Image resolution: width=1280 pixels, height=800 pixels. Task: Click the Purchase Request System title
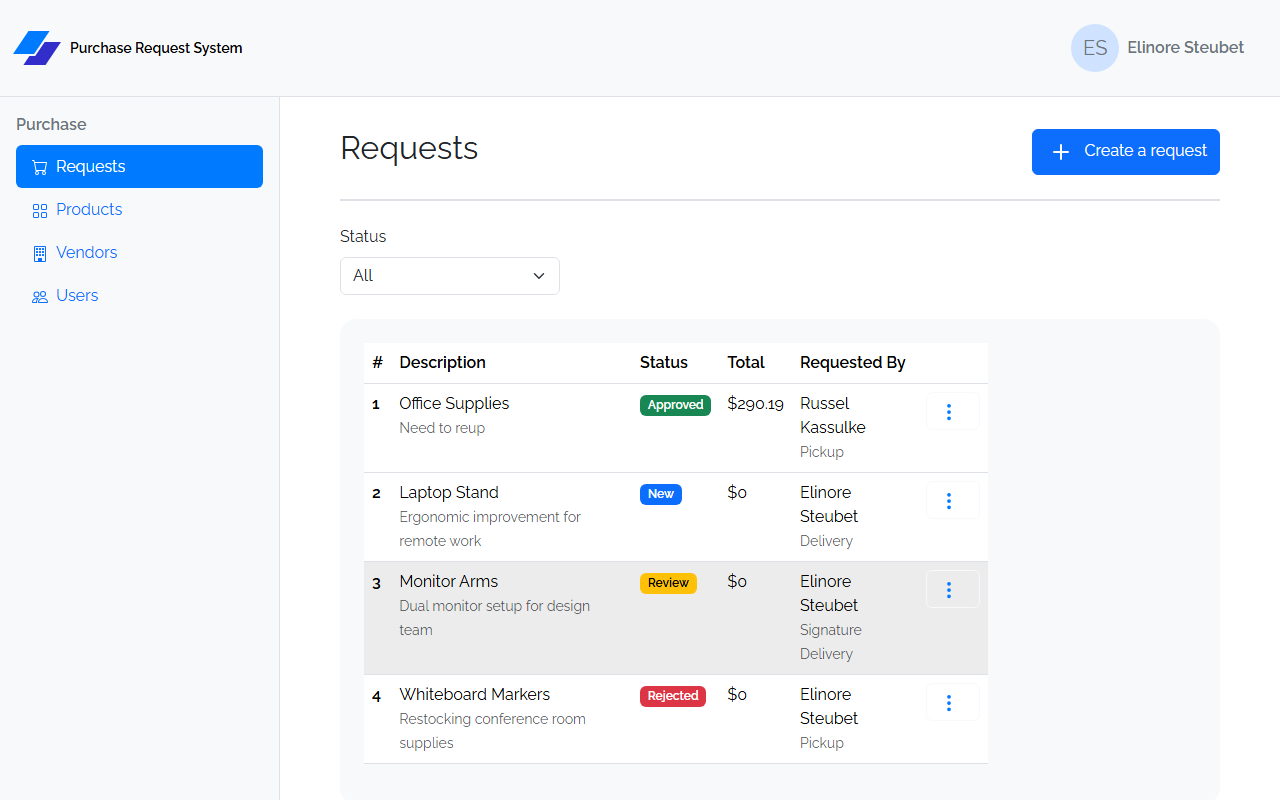[x=156, y=48]
